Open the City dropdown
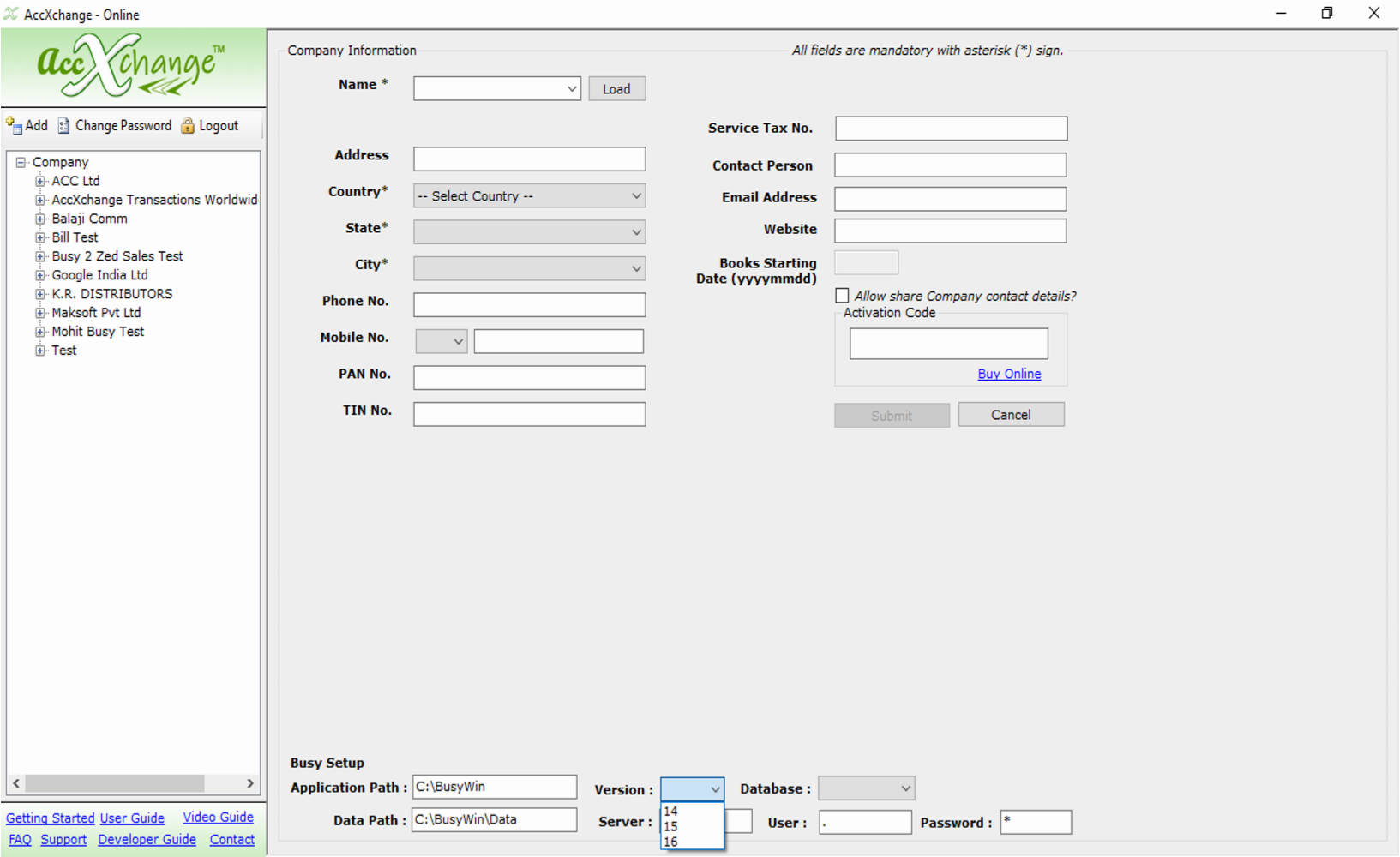The height and width of the screenshot is (857, 1400). [636, 269]
